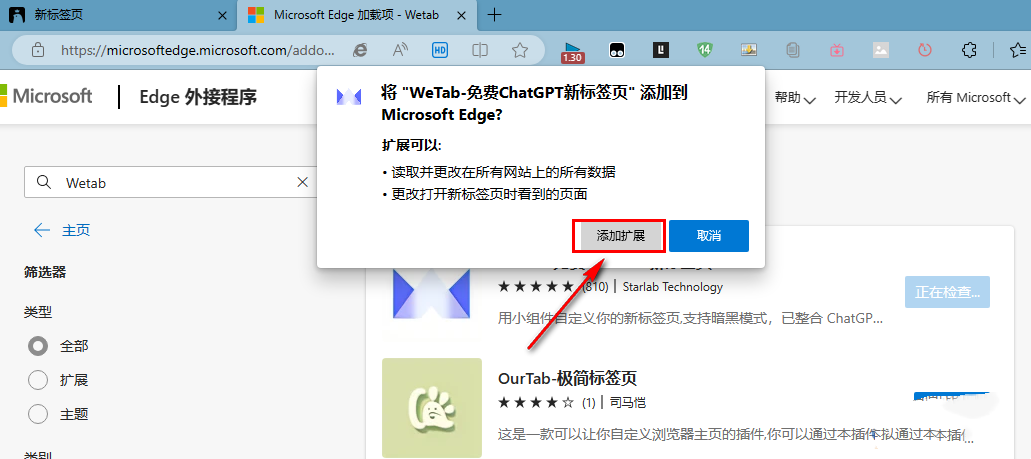Click the OurTab extension thumbnail

[x=431, y=408]
